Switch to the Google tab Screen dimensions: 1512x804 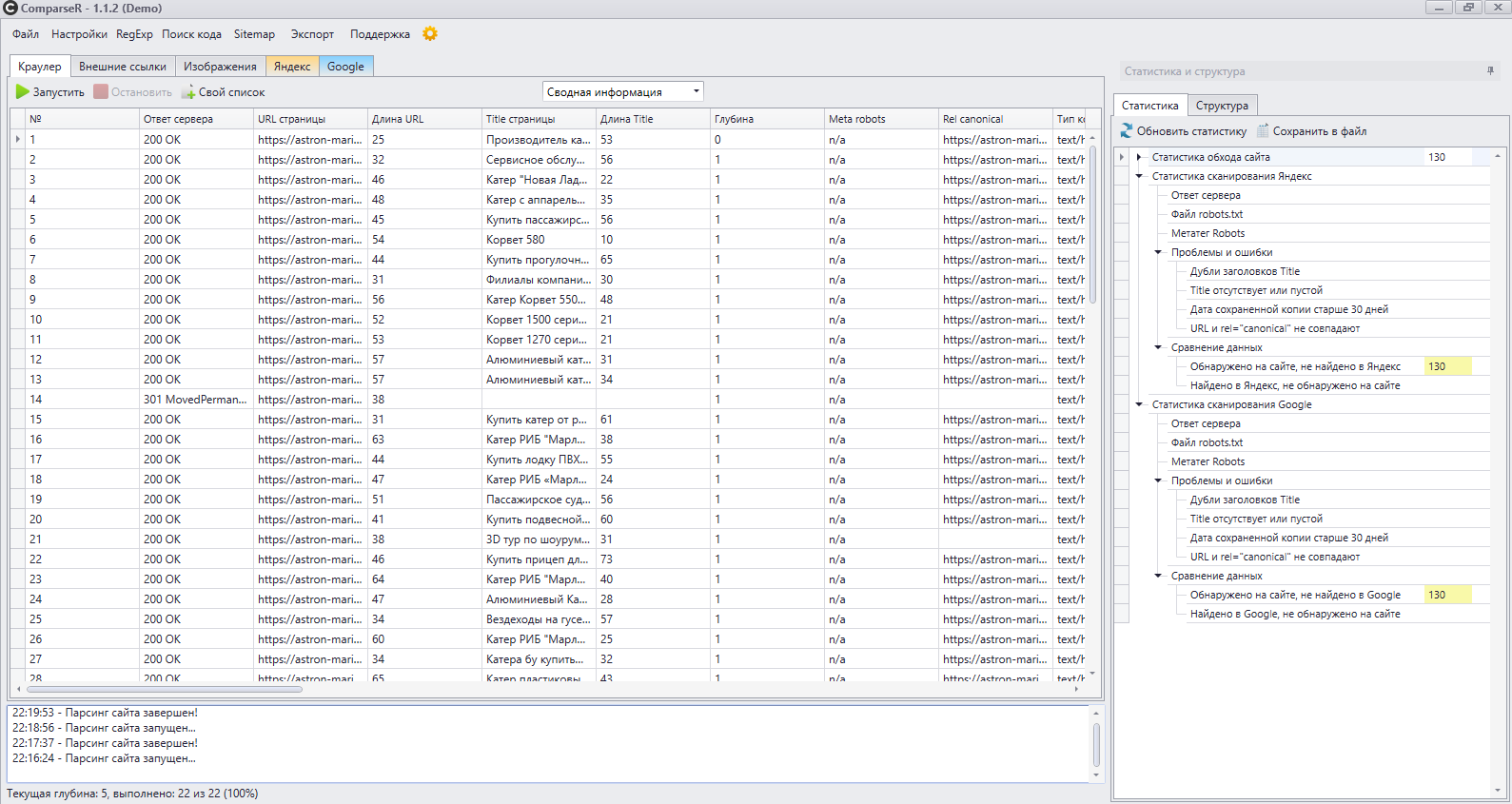pyautogui.click(x=345, y=67)
